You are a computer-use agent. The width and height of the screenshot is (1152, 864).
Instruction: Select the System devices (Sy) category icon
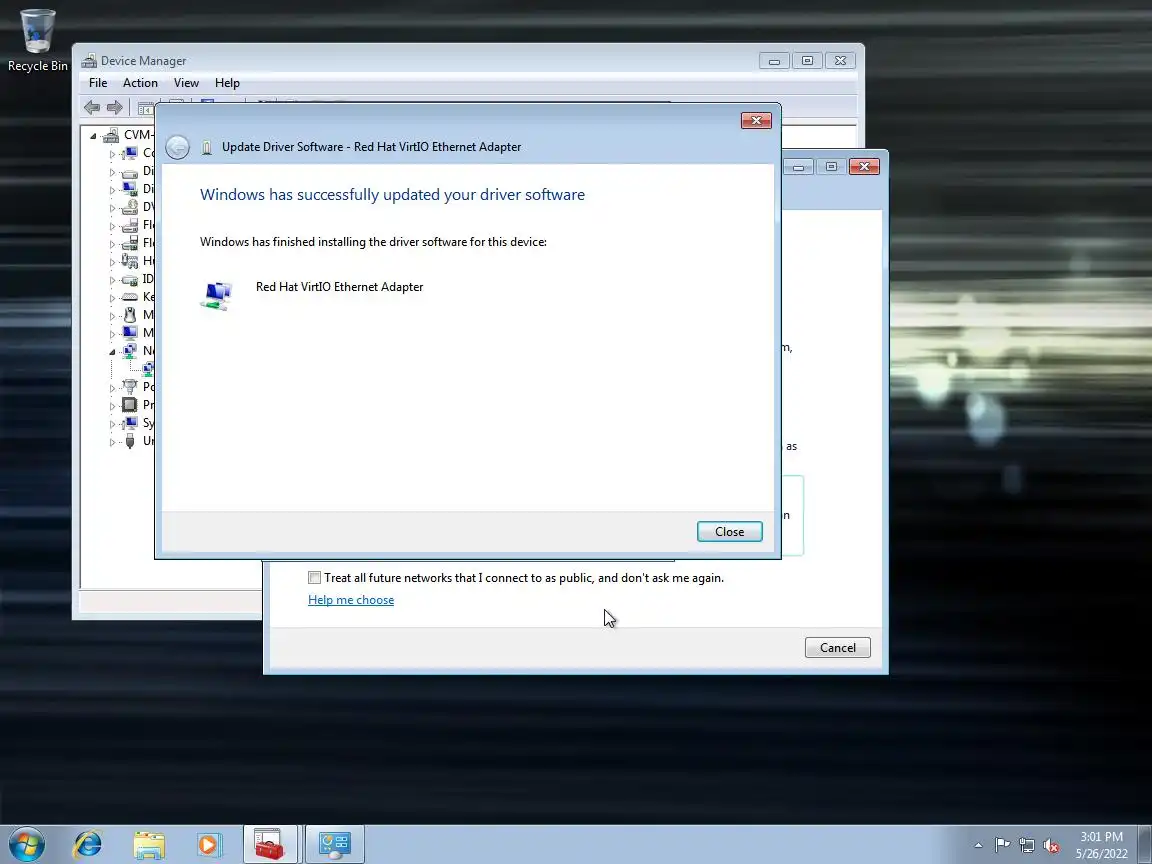(129, 422)
